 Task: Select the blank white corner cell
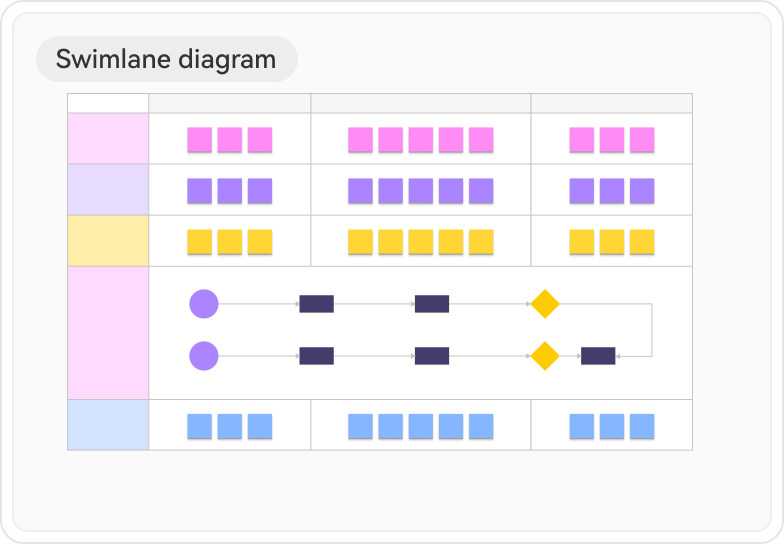pyautogui.click(x=108, y=103)
